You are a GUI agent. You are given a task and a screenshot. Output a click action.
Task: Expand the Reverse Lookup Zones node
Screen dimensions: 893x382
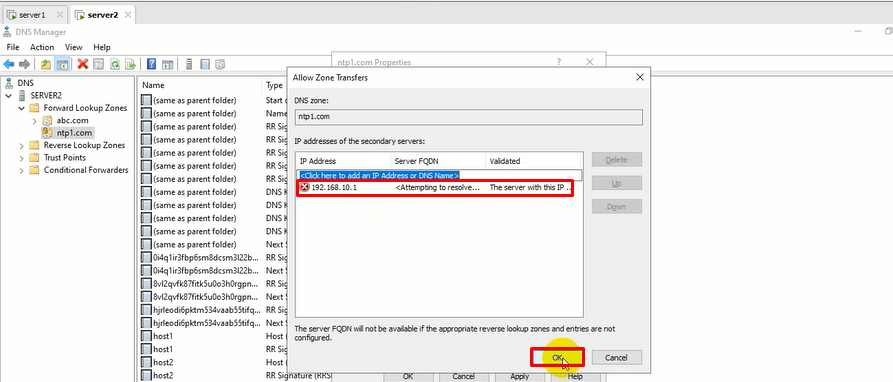[22, 145]
